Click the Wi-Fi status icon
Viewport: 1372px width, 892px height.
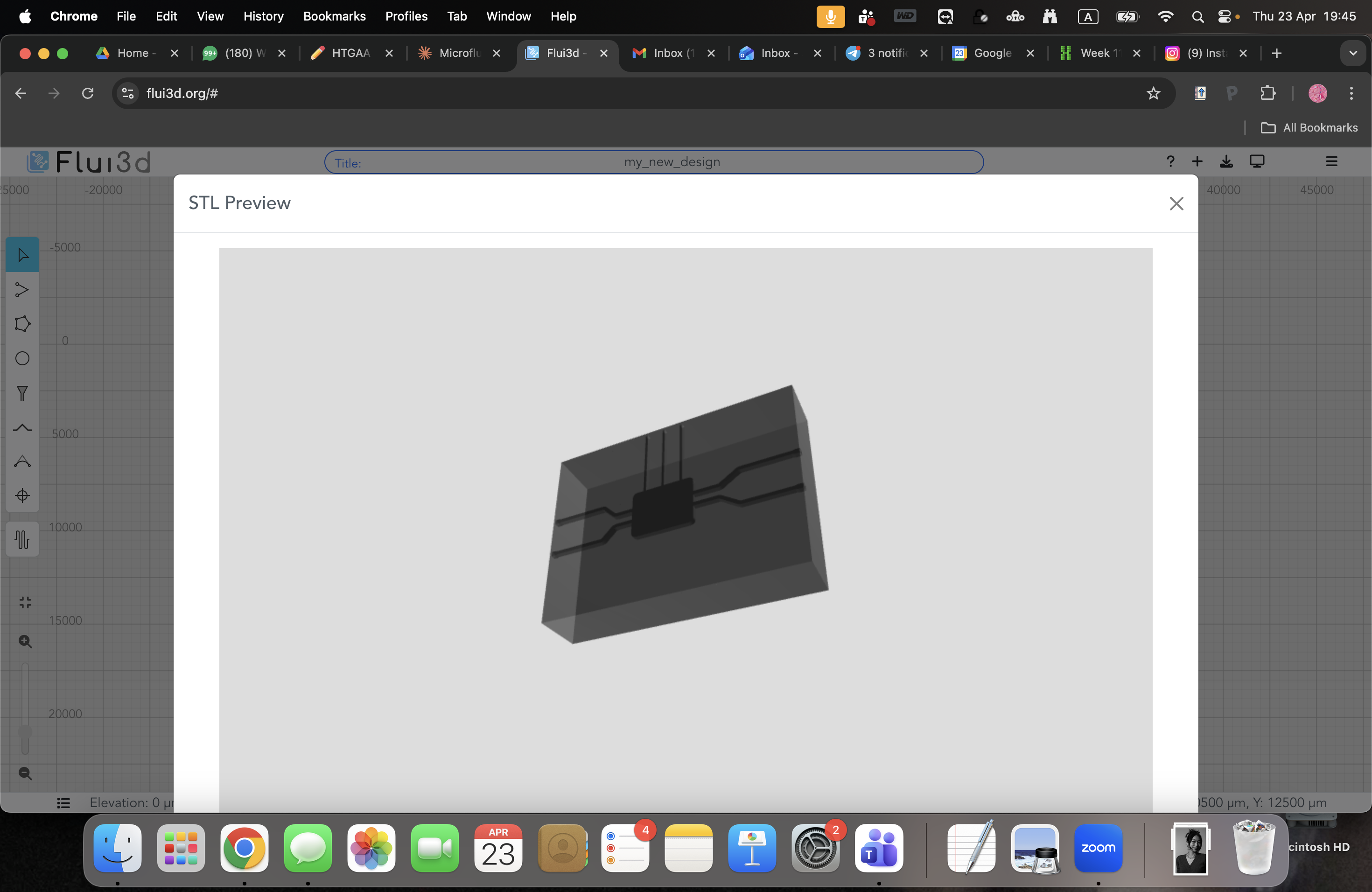coord(1165,17)
